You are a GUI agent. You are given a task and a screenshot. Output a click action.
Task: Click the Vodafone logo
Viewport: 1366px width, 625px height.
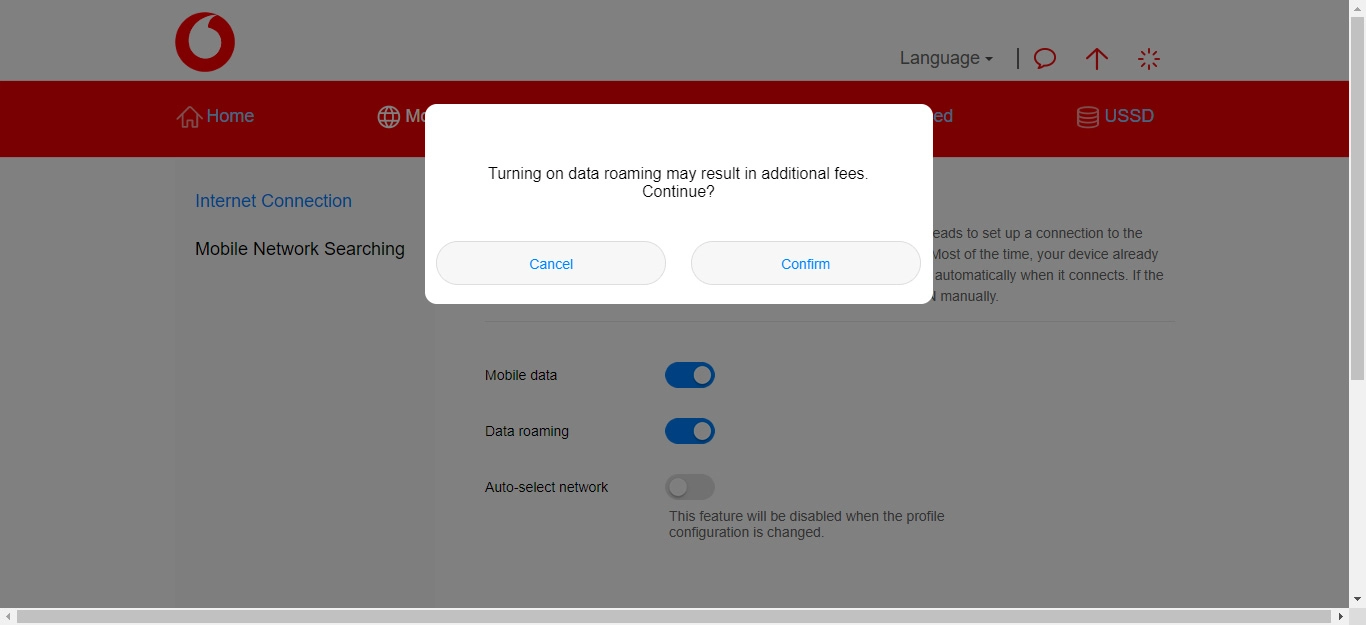coord(205,41)
